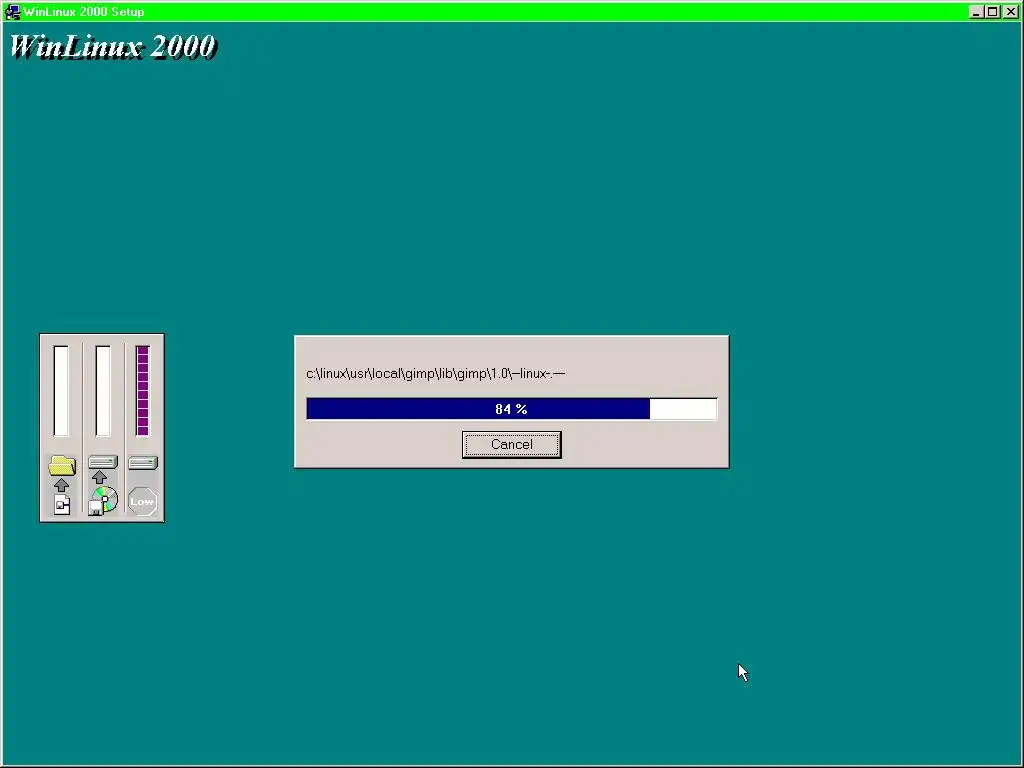Click the "Low" disk space indicator icon

pyautogui.click(x=142, y=502)
